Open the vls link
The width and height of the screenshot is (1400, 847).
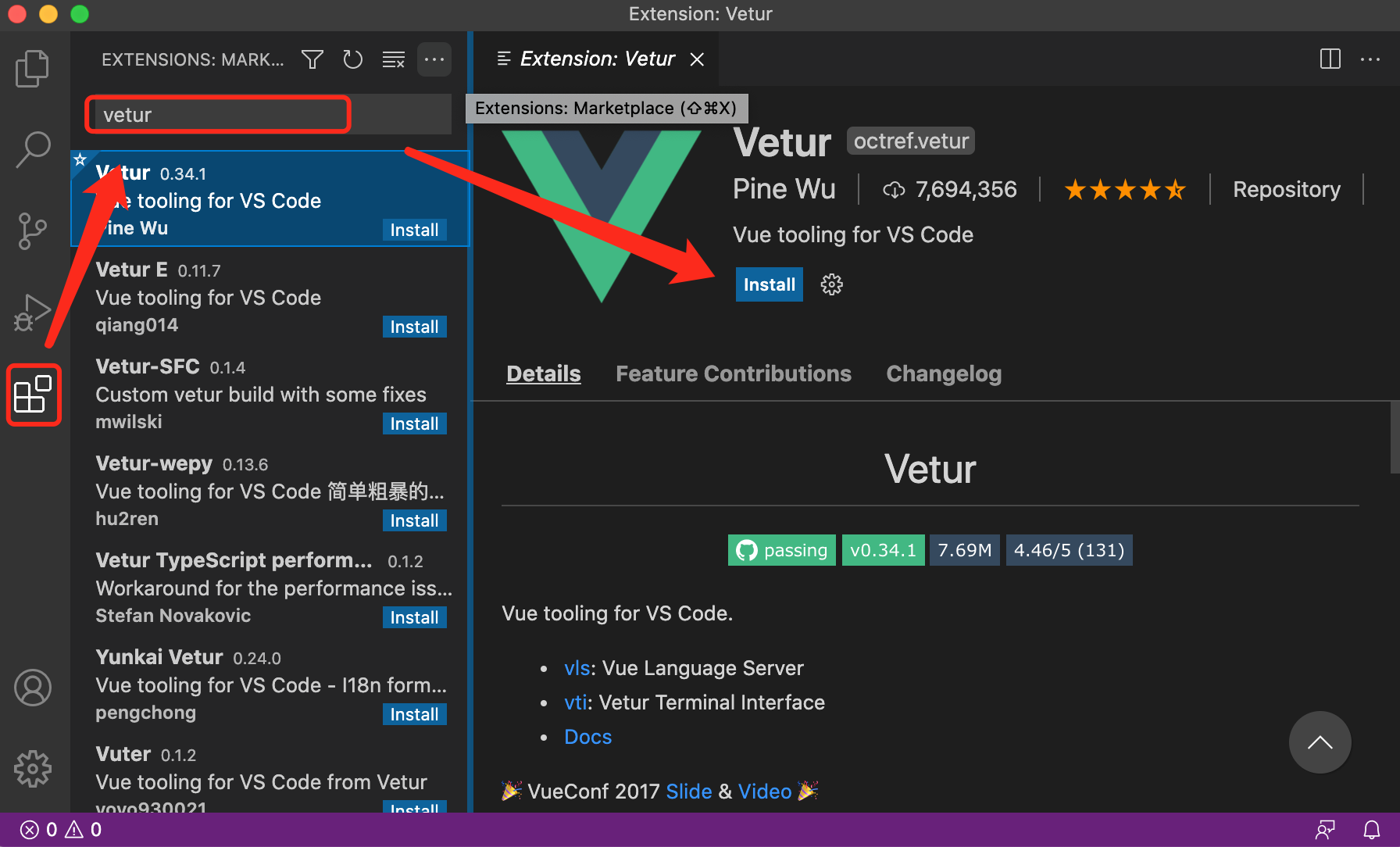pos(577,668)
